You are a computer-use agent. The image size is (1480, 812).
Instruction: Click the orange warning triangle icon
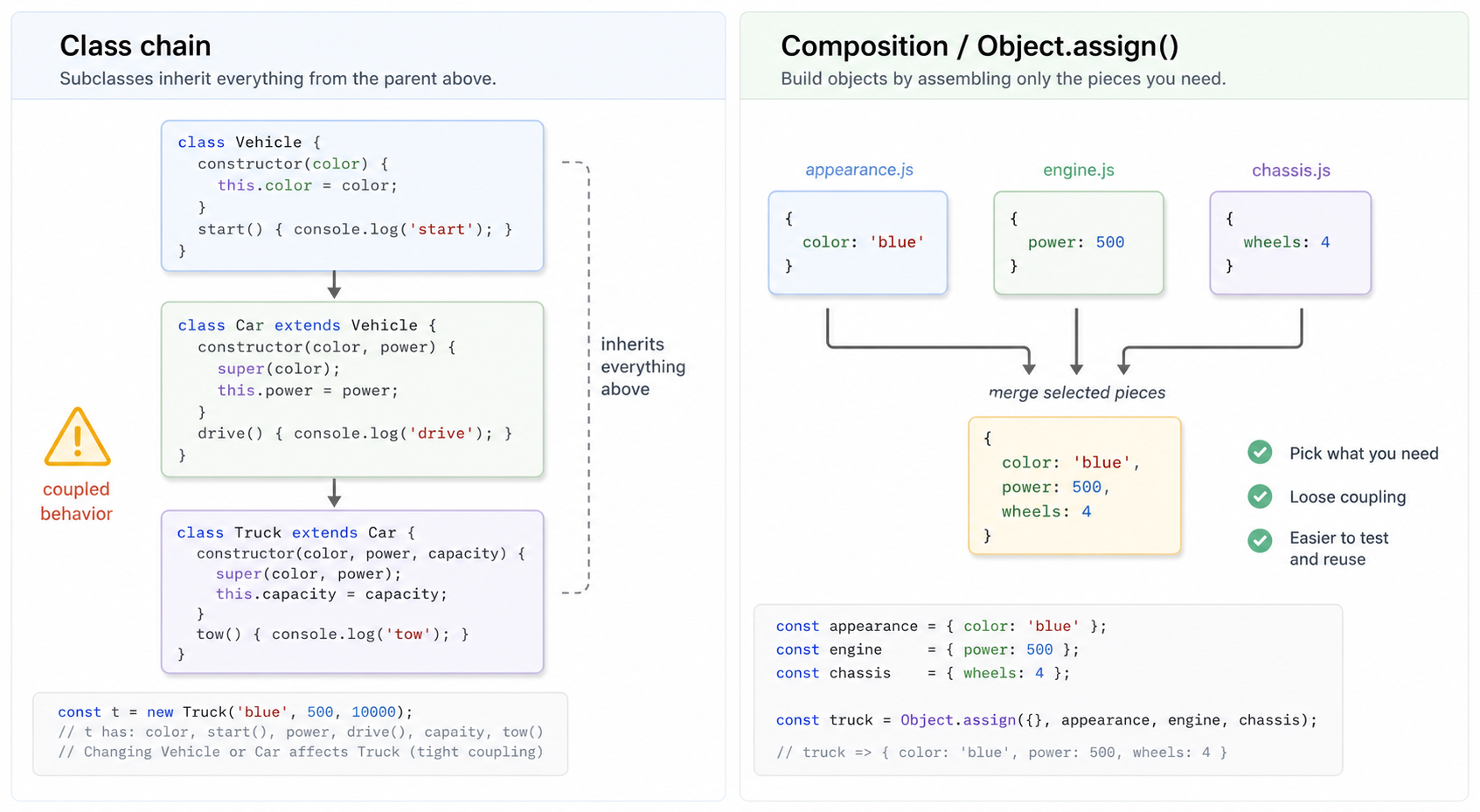(x=77, y=437)
